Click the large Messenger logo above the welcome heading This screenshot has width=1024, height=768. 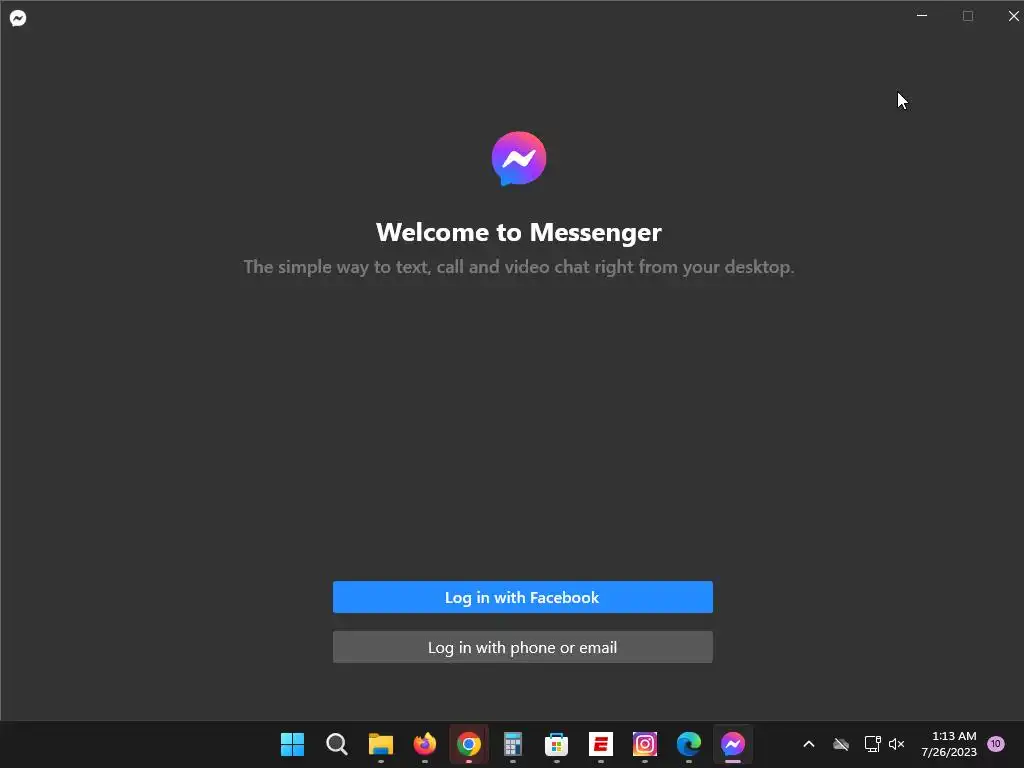tap(519, 159)
